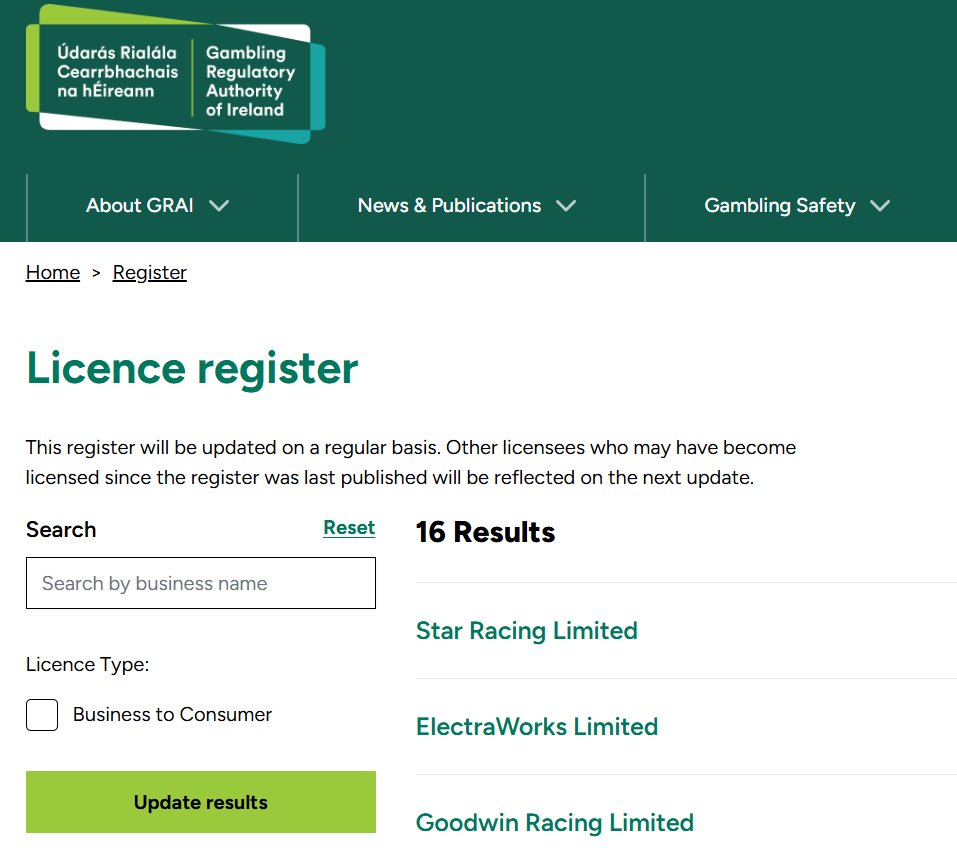Open the Star Racing Limited entry
Viewport: 957px width, 853px height.
point(527,630)
